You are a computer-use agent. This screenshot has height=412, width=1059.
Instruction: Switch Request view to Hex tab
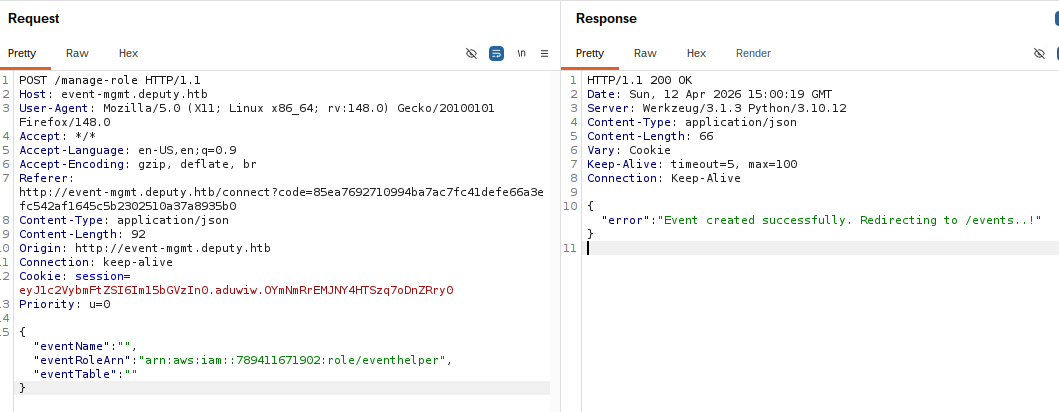coord(128,53)
